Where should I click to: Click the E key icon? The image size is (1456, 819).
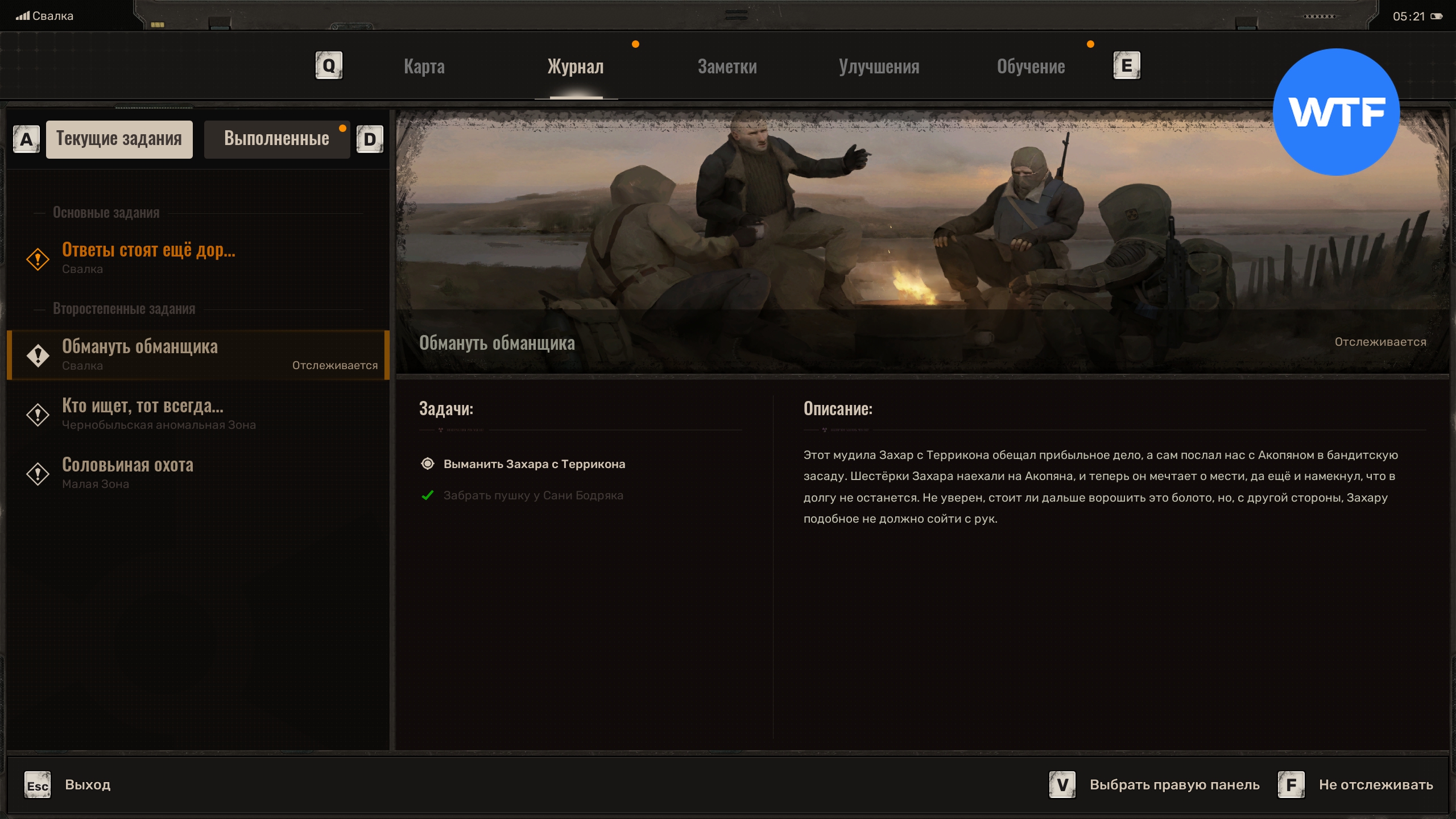click(x=1126, y=66)
